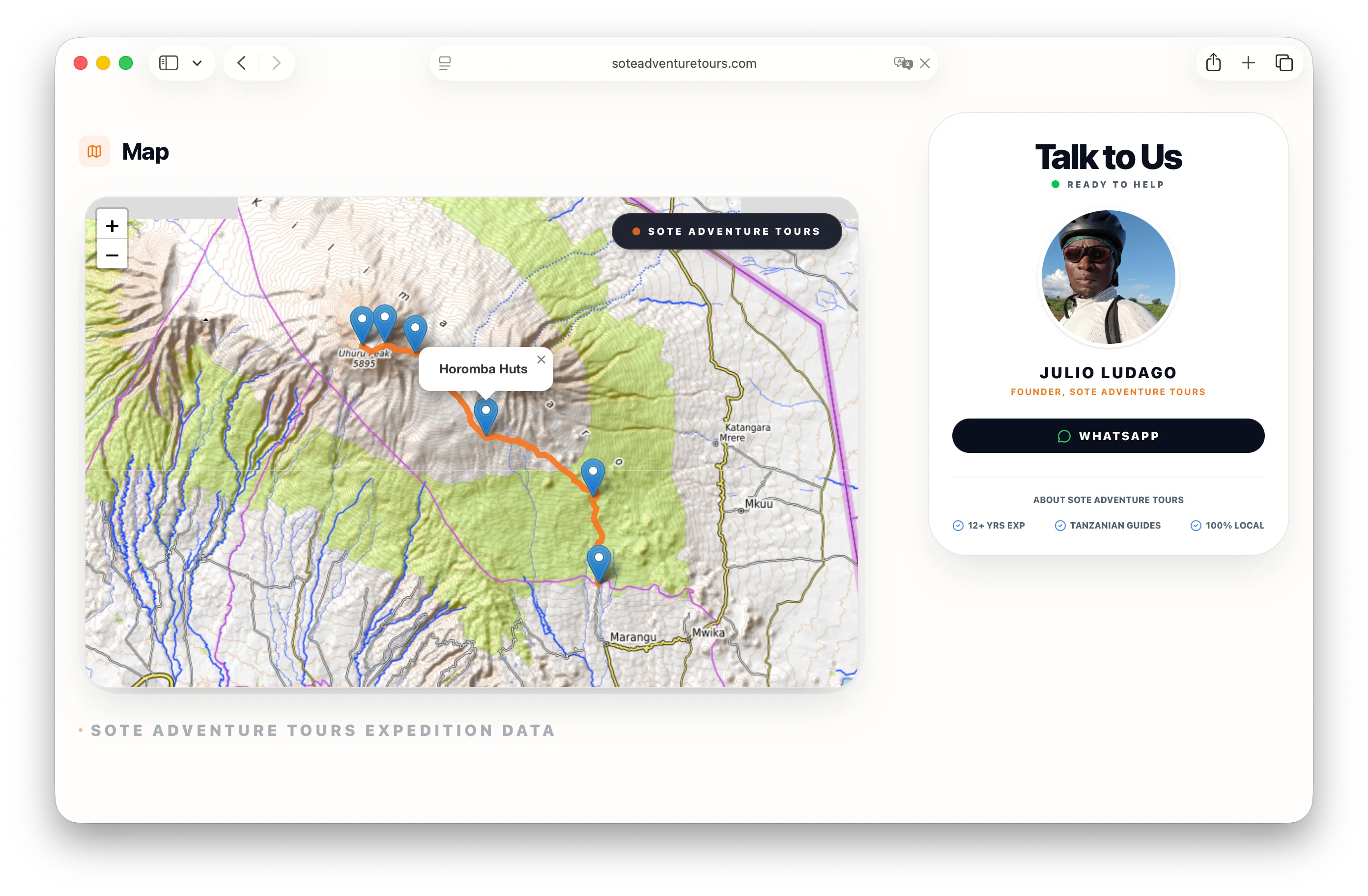This screenshot has height=896, width=1368.
Task: Open the reader view icon in address bar
Action: tap(444, 63)
